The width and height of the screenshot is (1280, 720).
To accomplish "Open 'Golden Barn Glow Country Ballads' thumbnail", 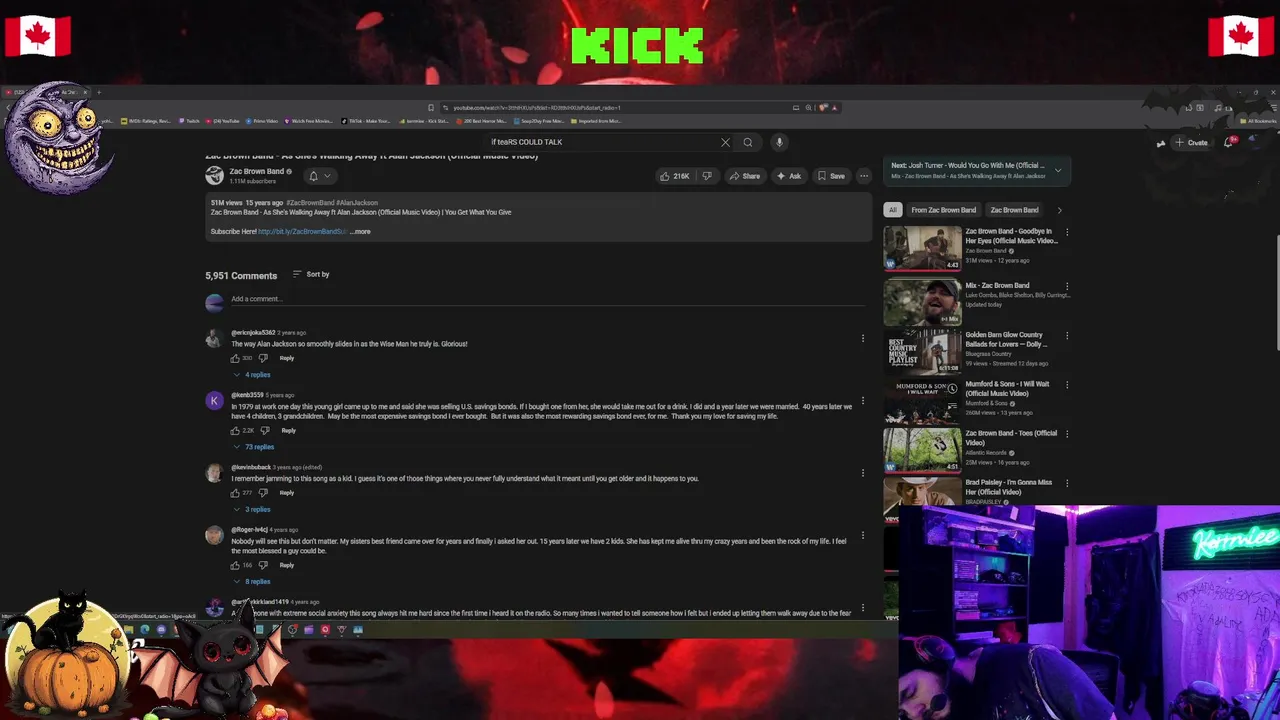I will pyautogui.click(x=922, y=351).
